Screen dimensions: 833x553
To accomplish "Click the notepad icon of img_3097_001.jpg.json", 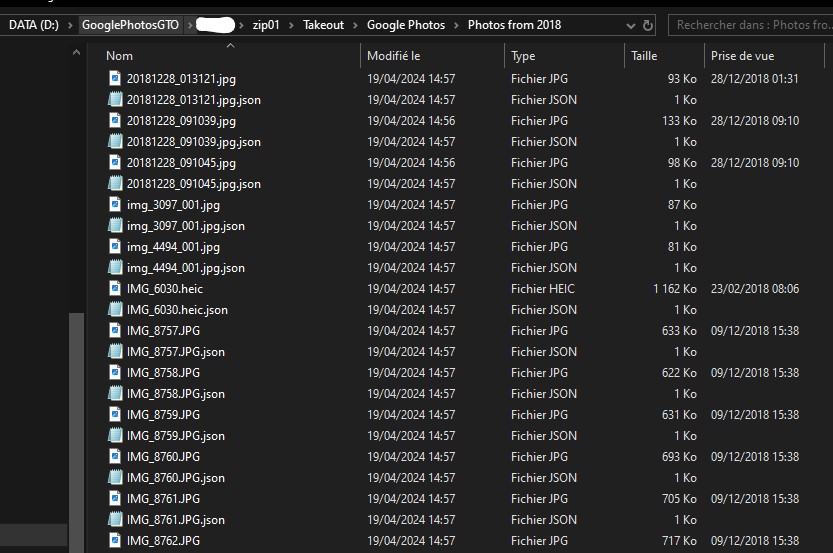I will point(115,225).
